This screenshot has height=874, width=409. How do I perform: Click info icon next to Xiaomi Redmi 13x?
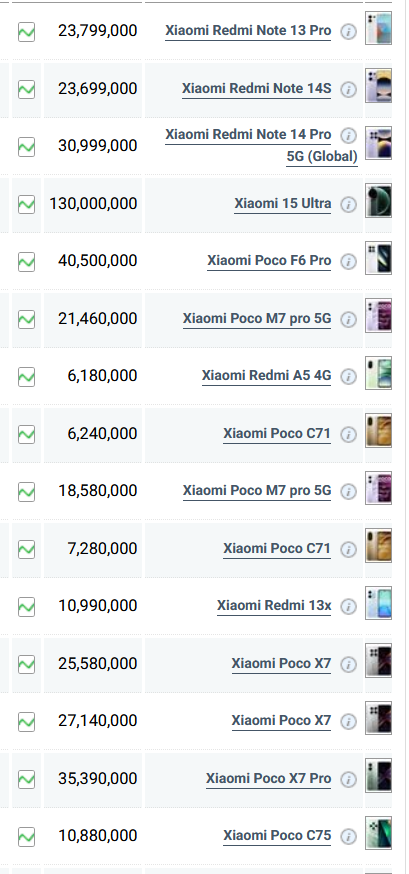coord(348,606)
